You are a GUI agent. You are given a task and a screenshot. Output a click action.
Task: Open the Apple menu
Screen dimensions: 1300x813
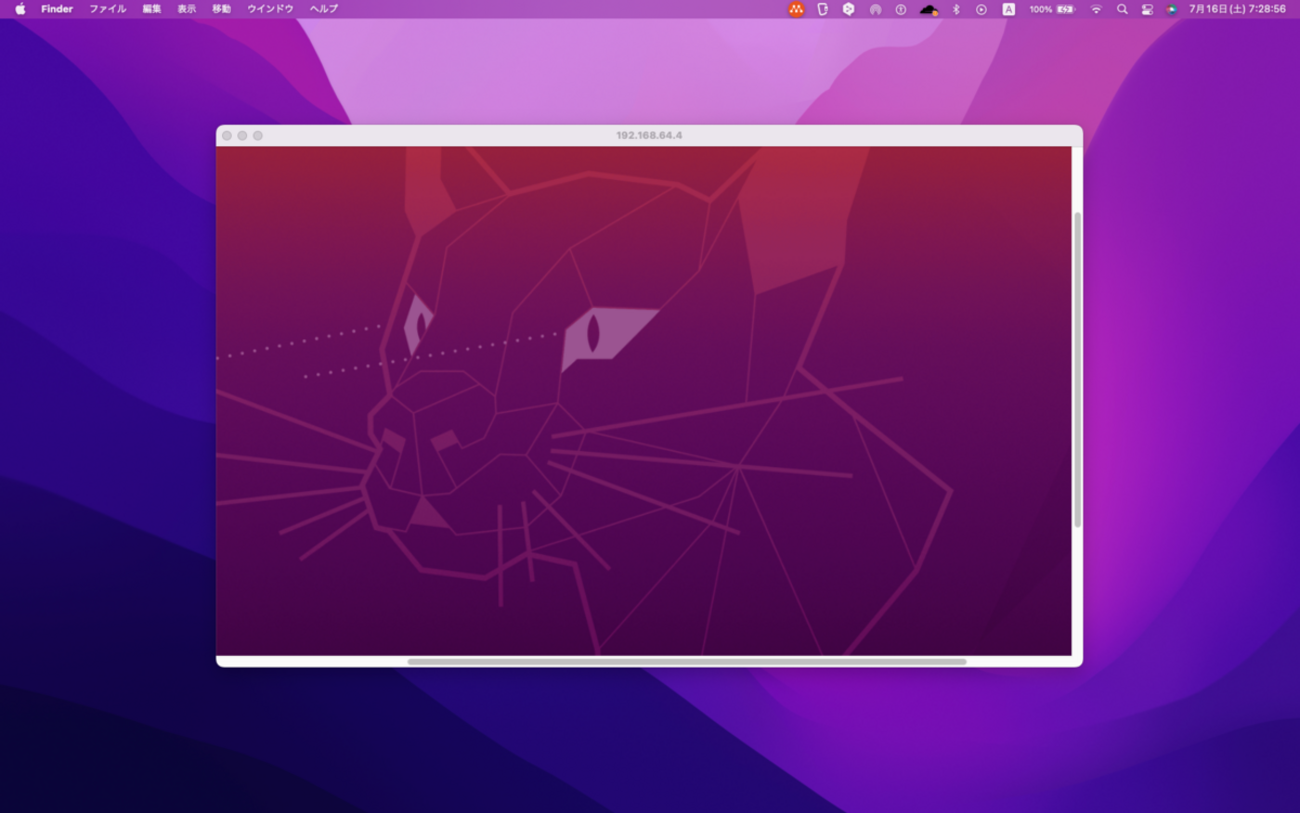20,9
